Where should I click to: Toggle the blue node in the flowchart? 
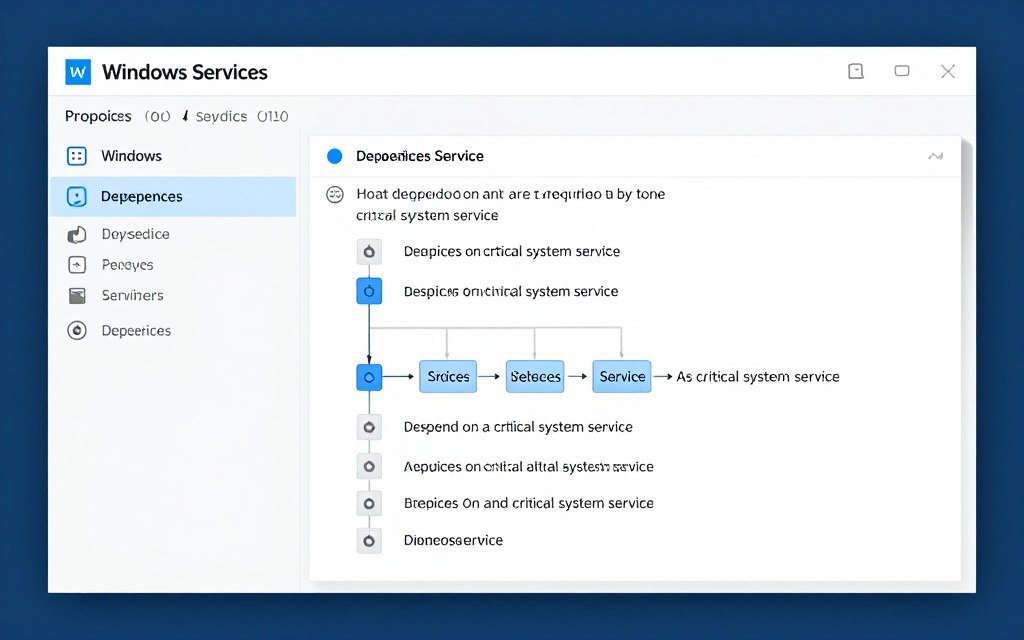coord(369,291)
